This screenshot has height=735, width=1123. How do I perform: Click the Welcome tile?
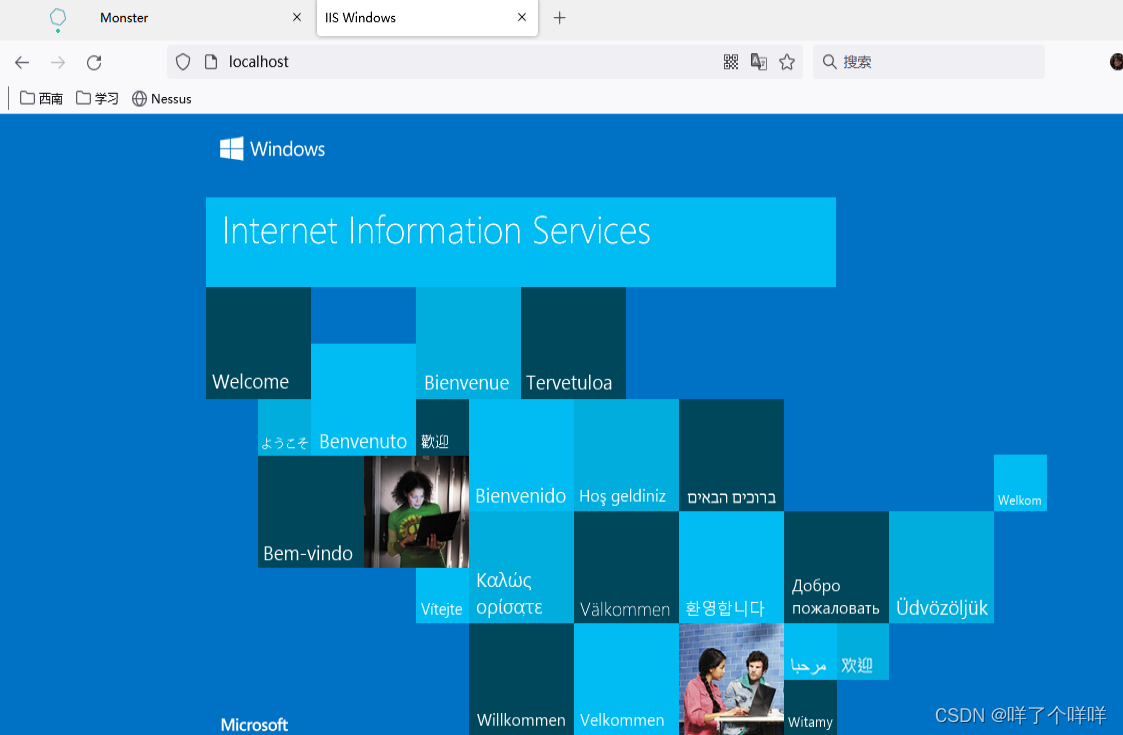(x=259, y=343)
